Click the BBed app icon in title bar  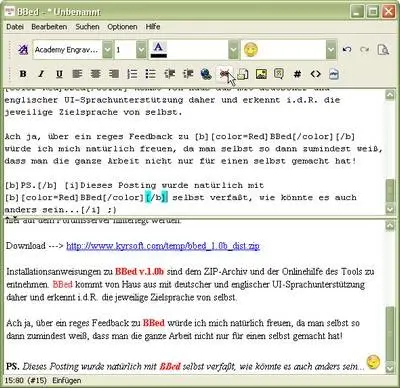point(9,12)
